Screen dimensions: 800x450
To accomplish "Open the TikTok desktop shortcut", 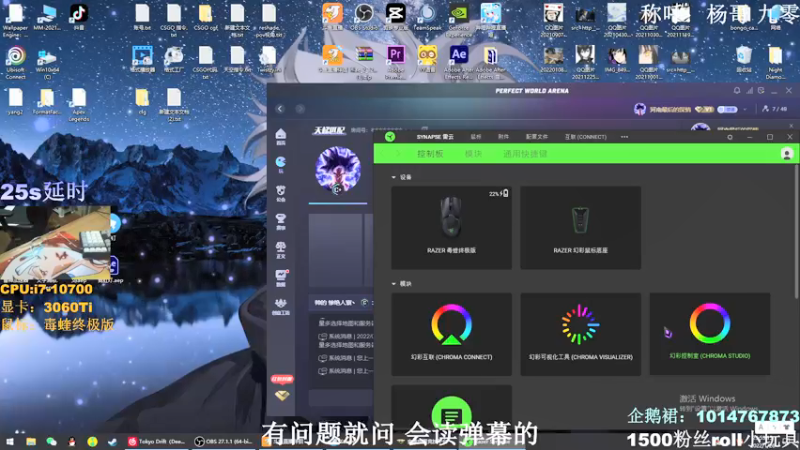I will tap(78, 17).
